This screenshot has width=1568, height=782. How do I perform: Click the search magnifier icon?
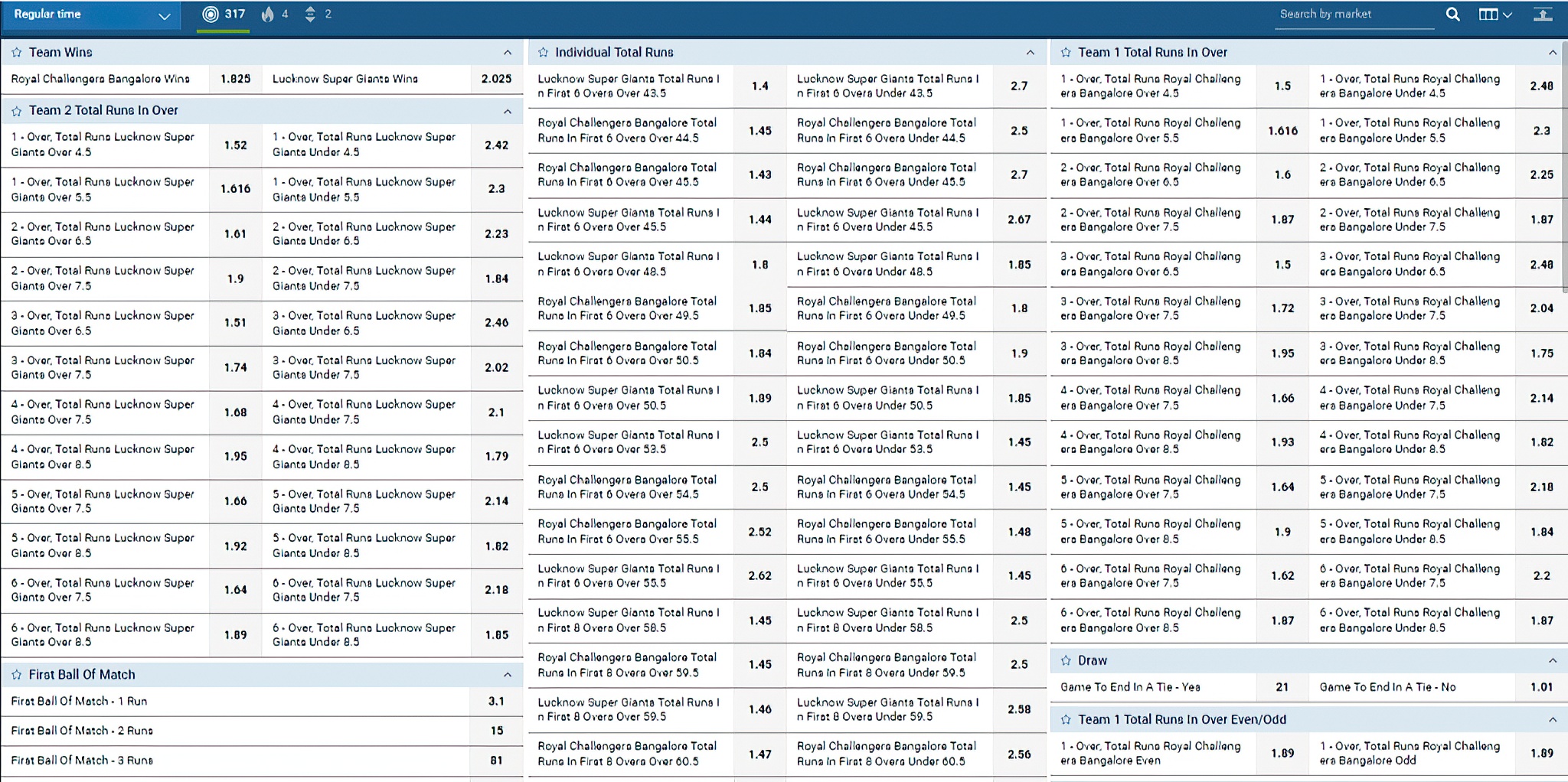[x=1452, y=15]
